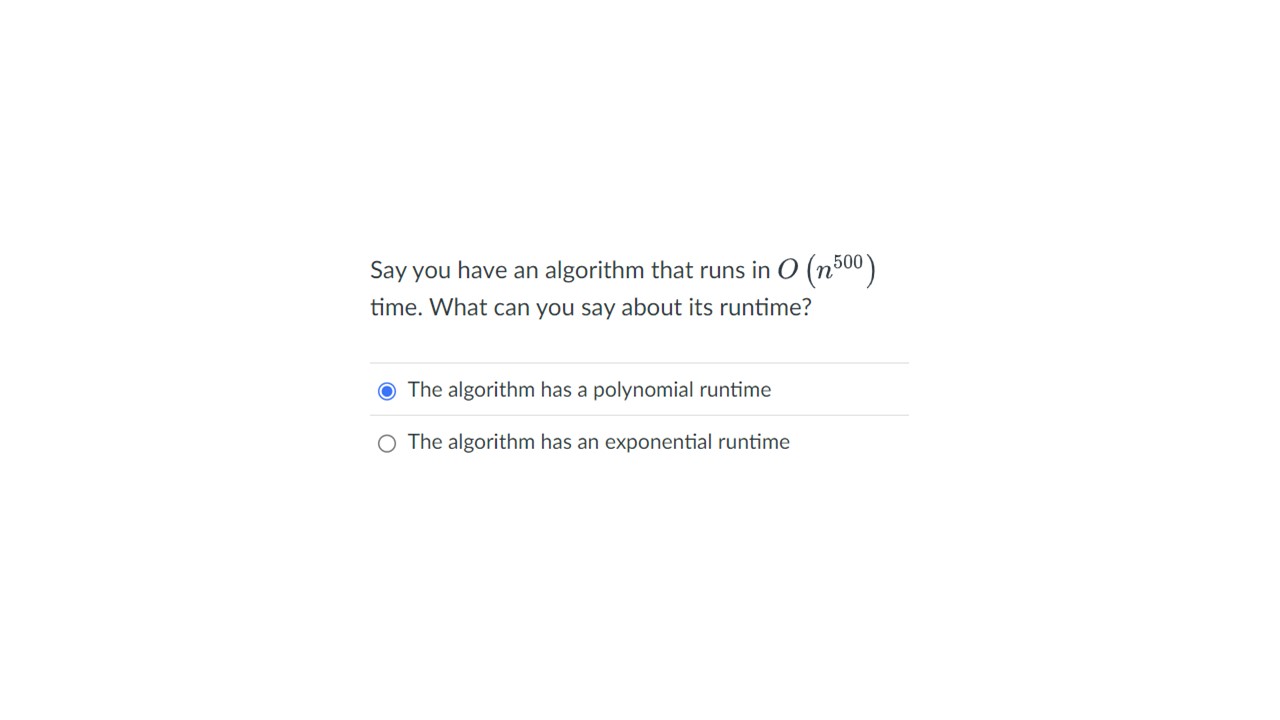Click the second line of the question text
Image resolution: width=1280 pixels, height=720 pixels.
point(591,307)
